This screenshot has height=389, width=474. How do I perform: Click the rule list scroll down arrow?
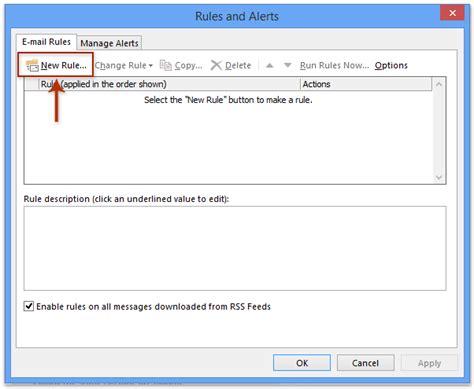point(439,177)
